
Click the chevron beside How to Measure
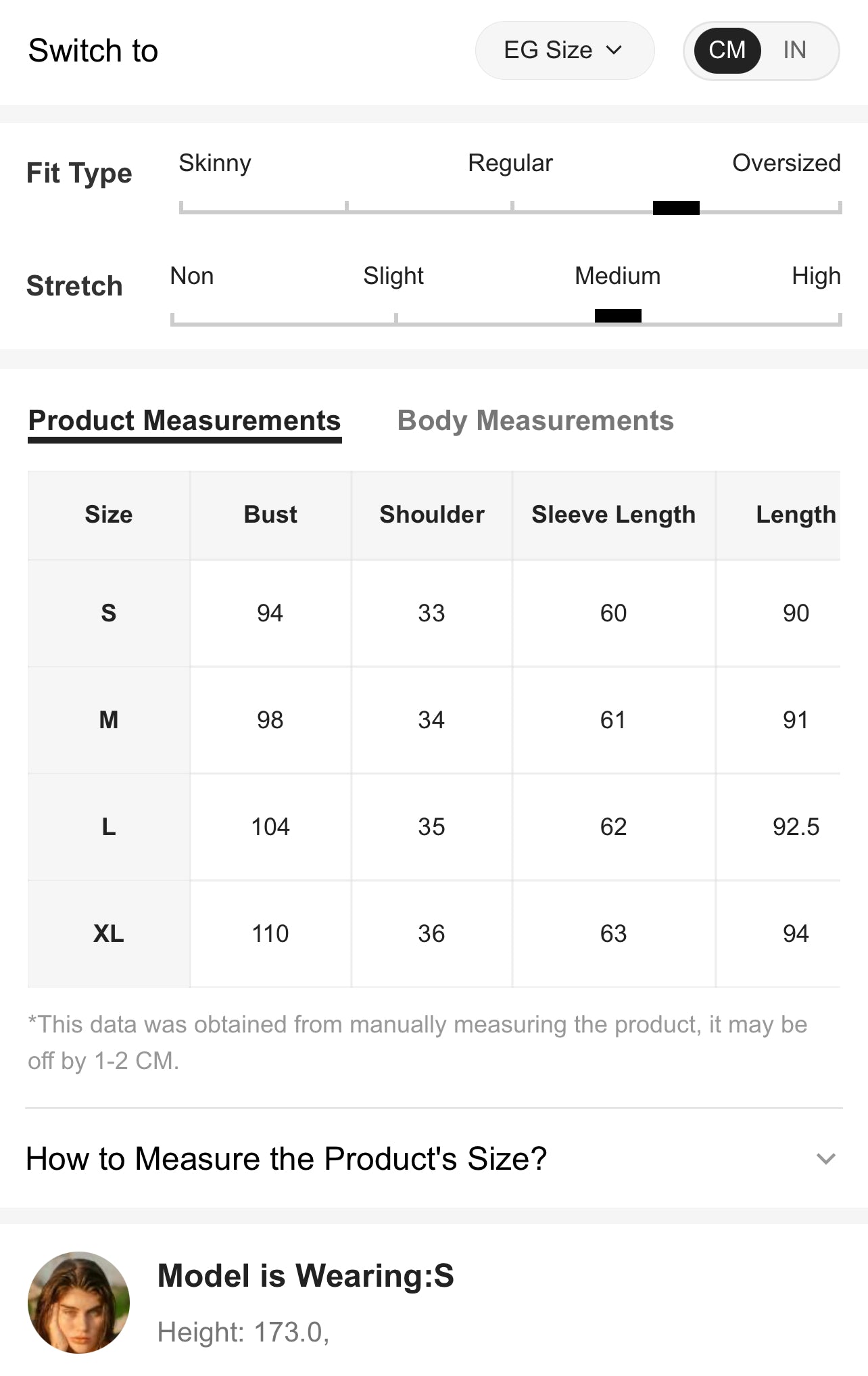point(826,1159)
